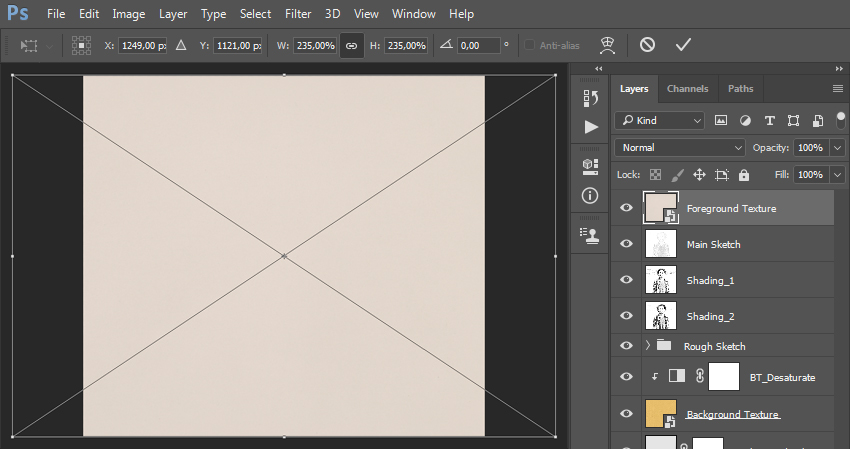
Task: Click the reference point location grid
Action: click(81, 46)
